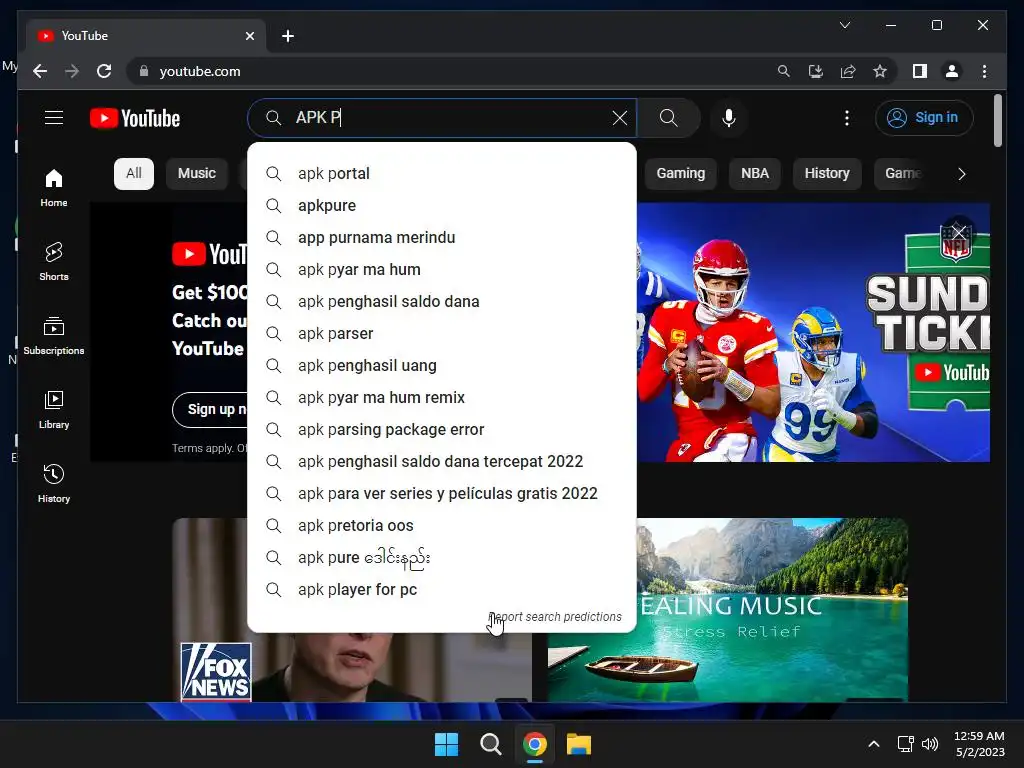Dismiss the NFL Sunday Ticket banner
Screen dimensions: 1024x768
click(x=959, y=232)
